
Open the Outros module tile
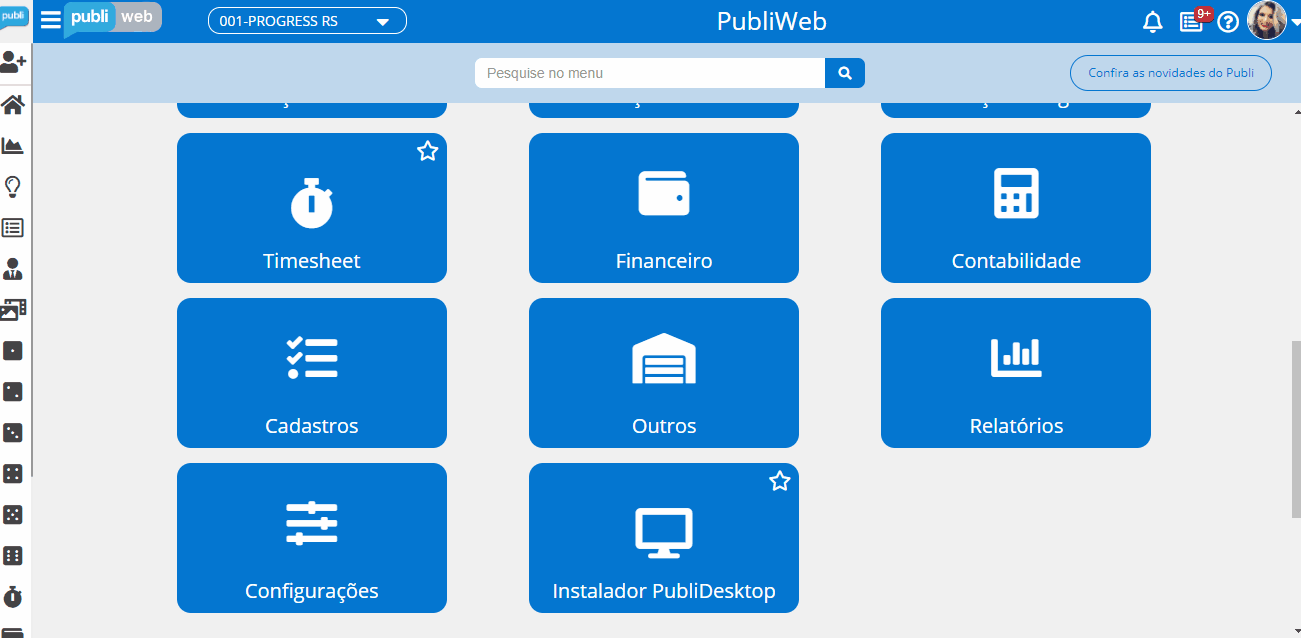pos(664,373)
